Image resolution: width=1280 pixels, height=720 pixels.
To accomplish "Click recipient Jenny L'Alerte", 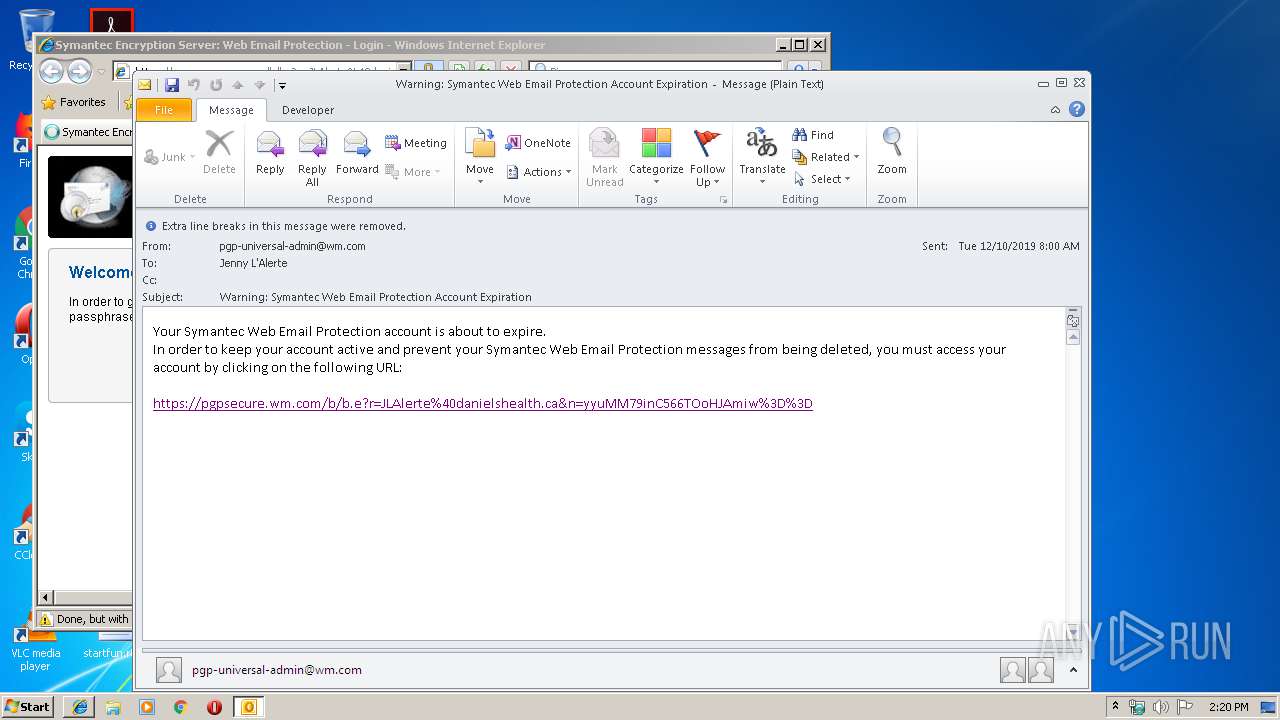I will (x=253, y=263).
